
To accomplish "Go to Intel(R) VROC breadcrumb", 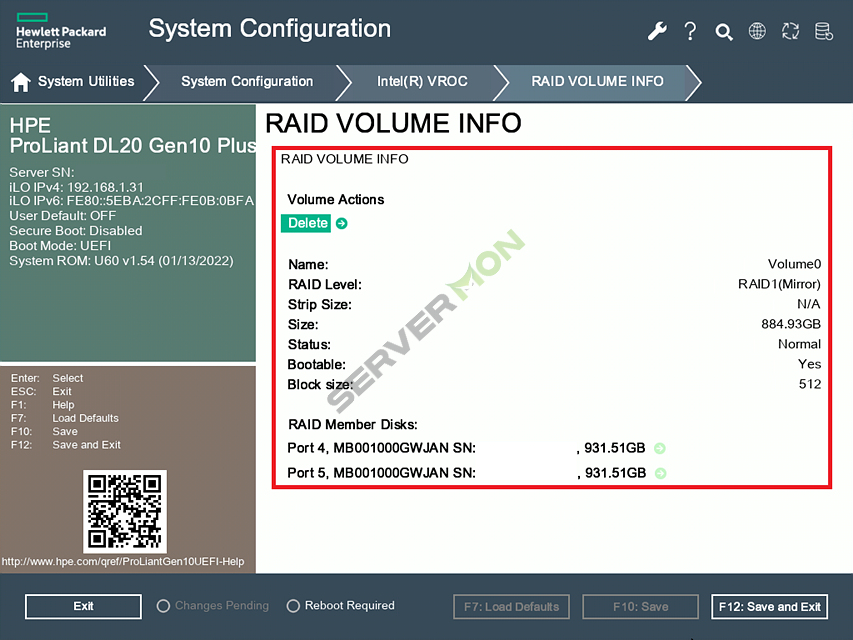I will (422, 82).
